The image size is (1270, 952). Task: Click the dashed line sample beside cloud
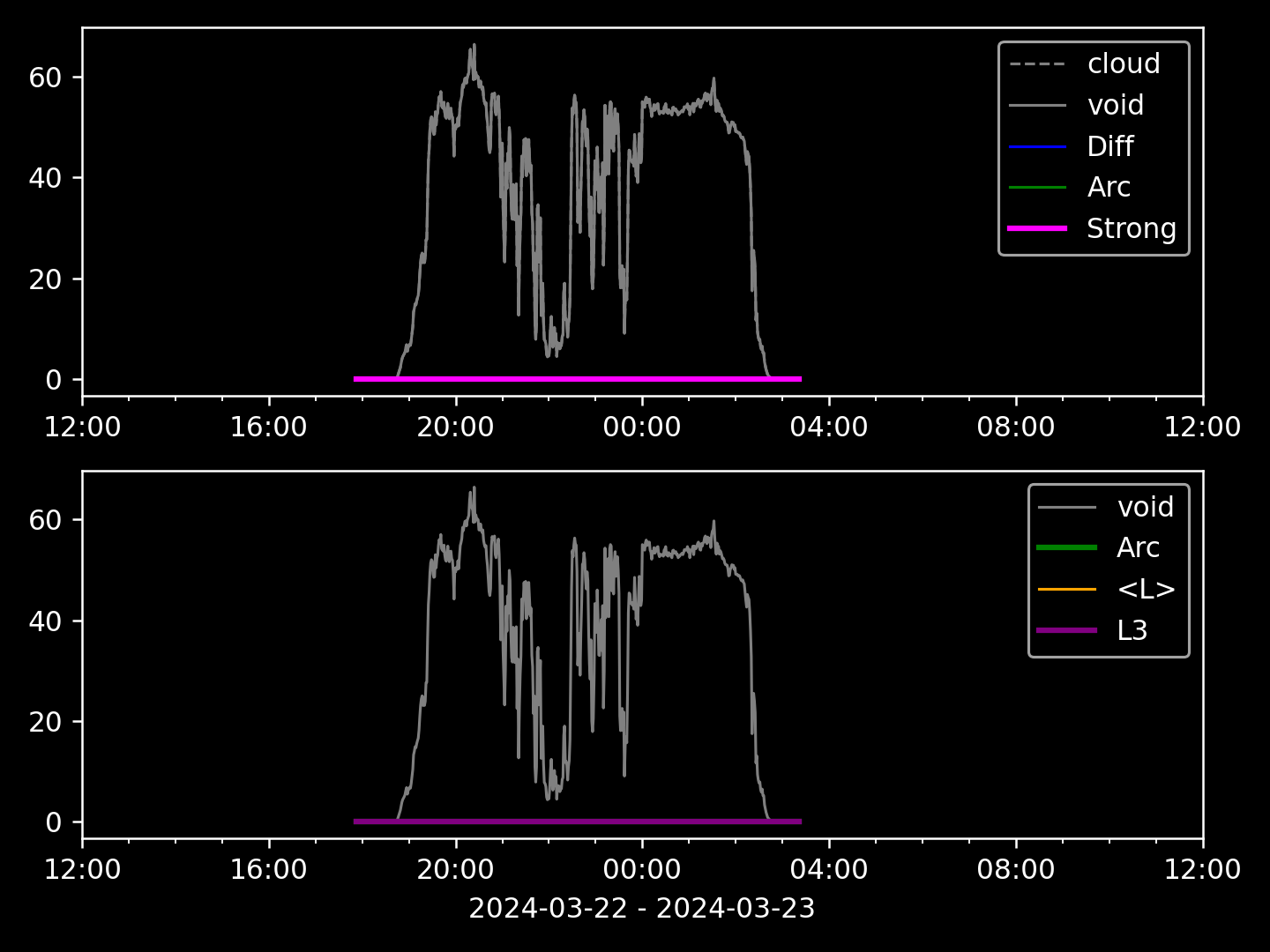[x=1037, y=64]
